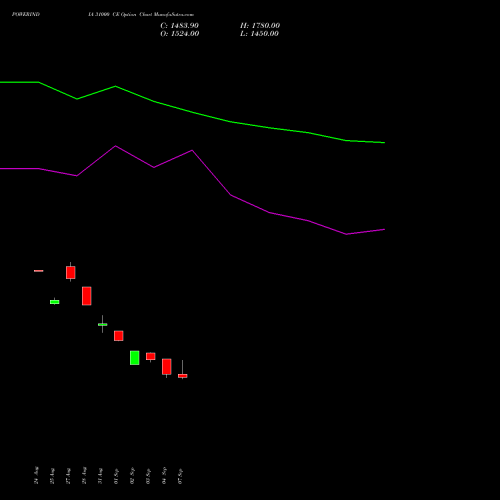The height and width of the screenshot is (500, 500).
Task: Click the 04 Sep date axis label
Action: click(164, 475)
